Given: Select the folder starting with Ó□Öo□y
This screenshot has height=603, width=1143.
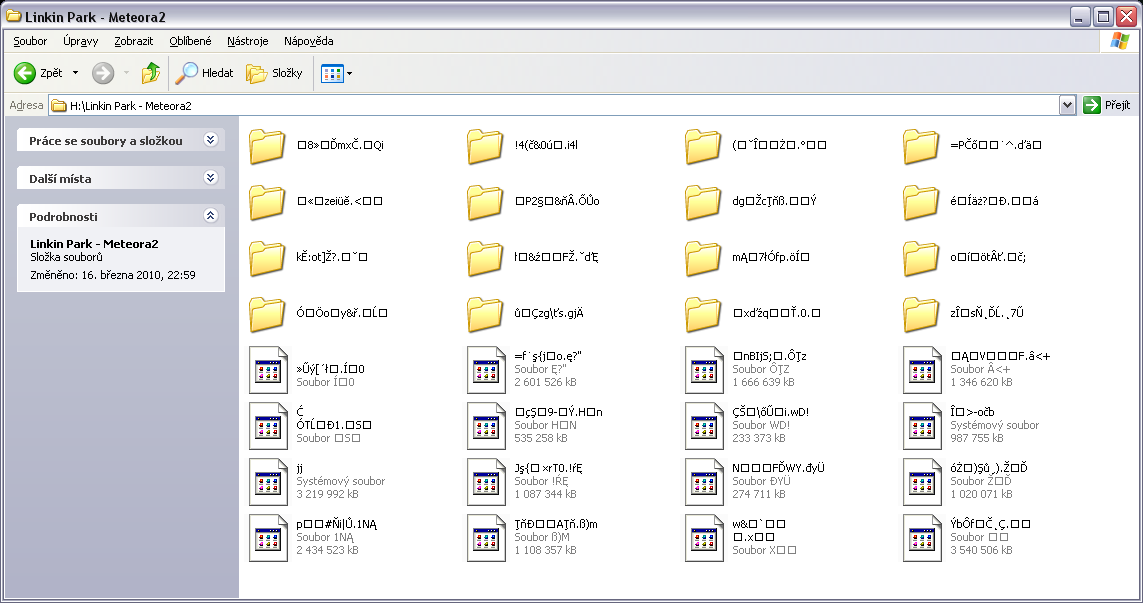Looking at the screenshot, I should click(318, 314).
